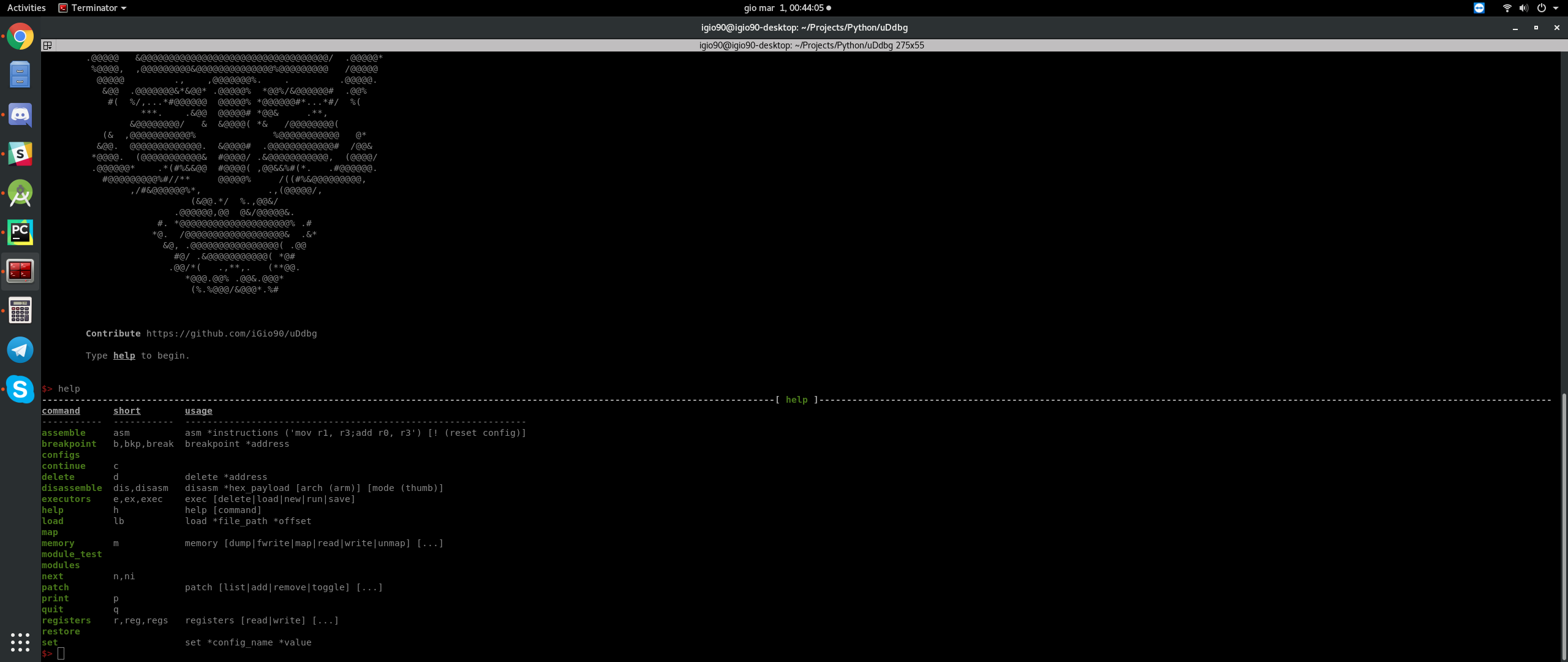This screenshot has height=662, width=1568.
Task: Click the terminal title bar 275x55
Action: tap(811, 45)
